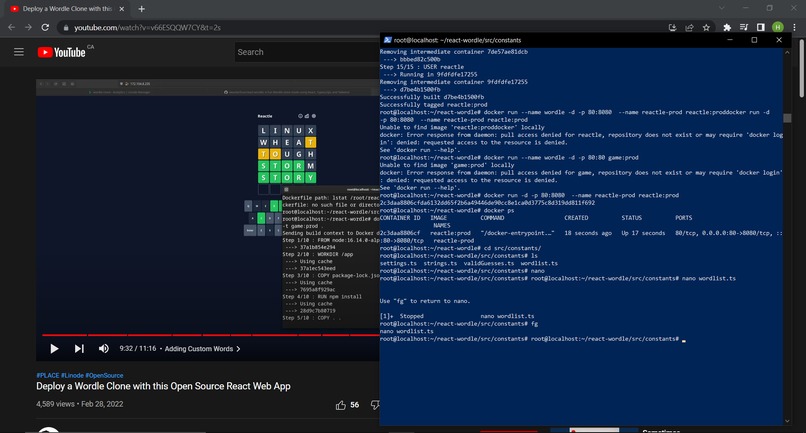Open the #PLACE hashtag link
This screenshot has height=433, width=806.
point(48,375)
